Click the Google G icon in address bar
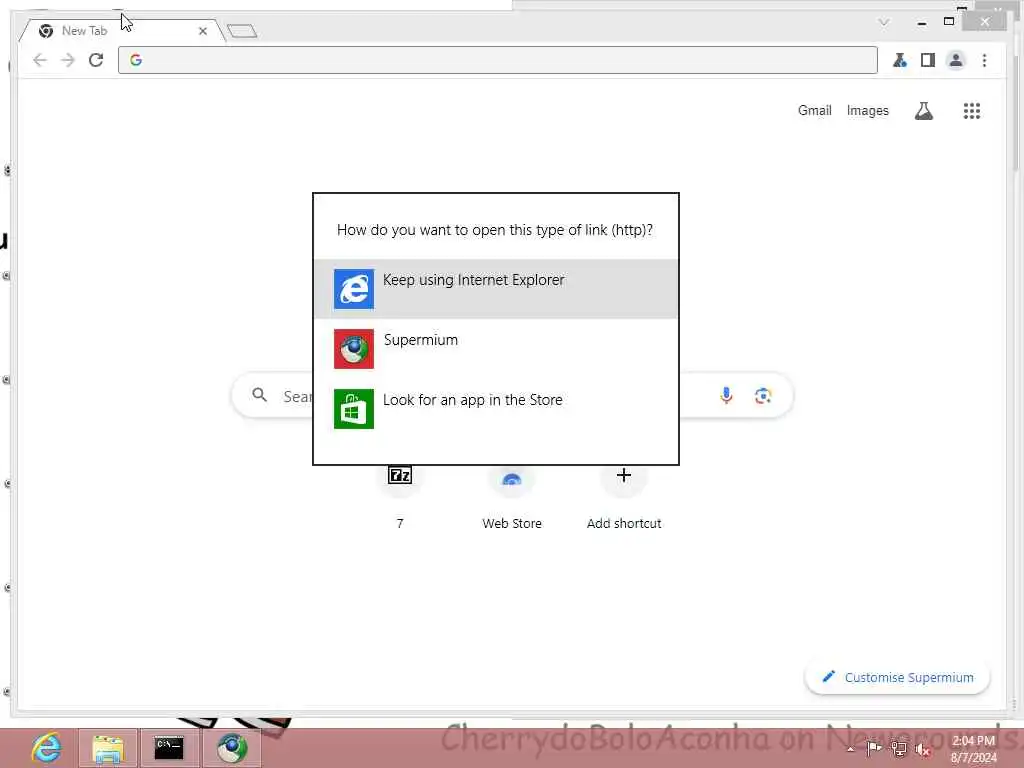 pos(136,60)
